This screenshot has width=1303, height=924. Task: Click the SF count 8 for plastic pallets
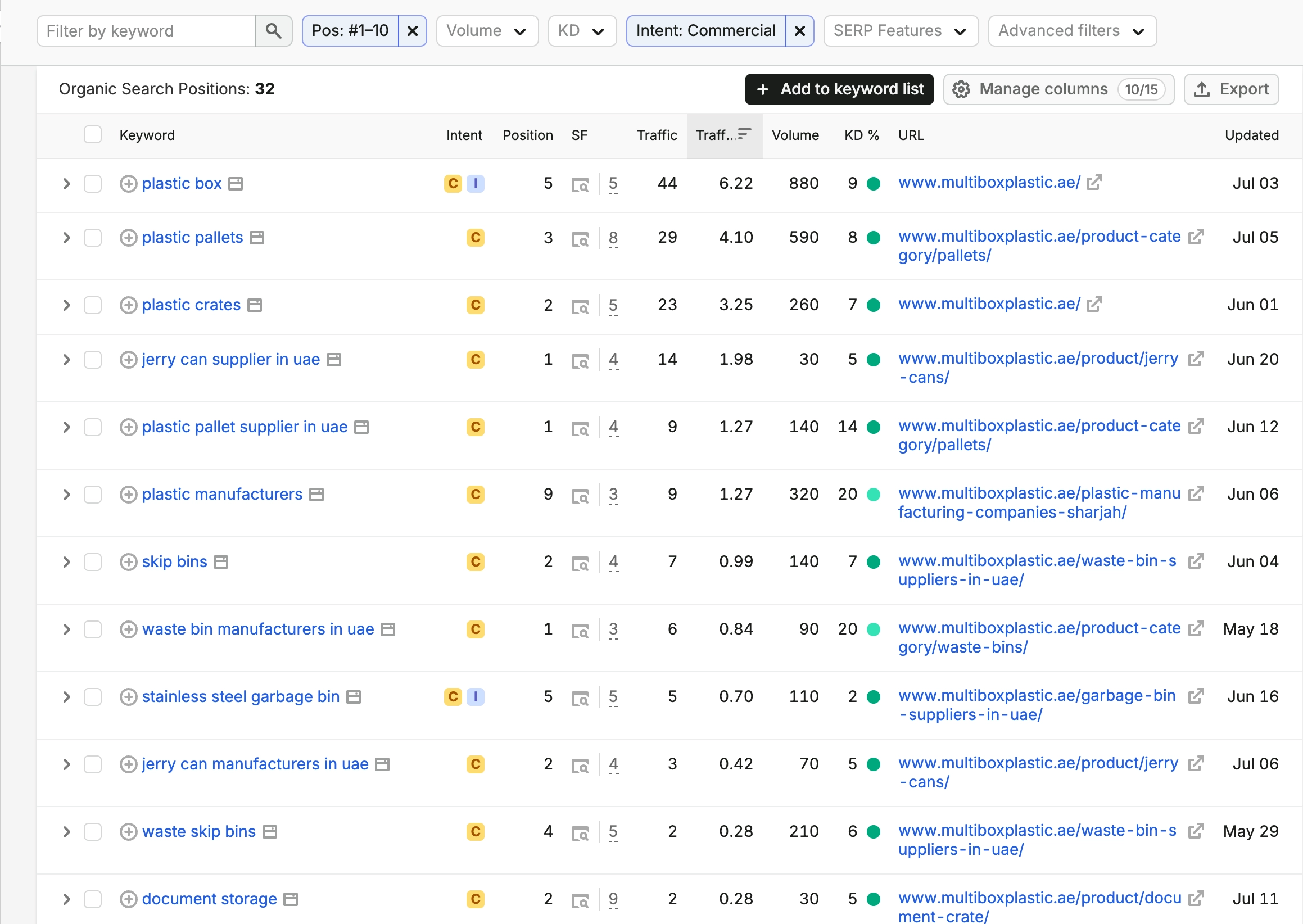pos(613,238)
